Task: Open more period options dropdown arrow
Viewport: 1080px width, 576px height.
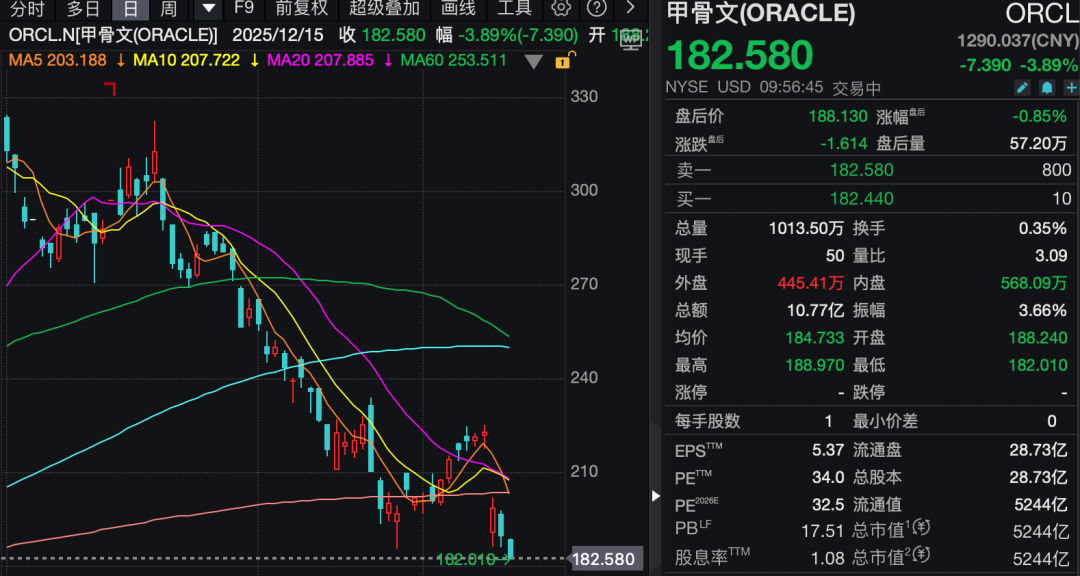Action: coord(208,9)
